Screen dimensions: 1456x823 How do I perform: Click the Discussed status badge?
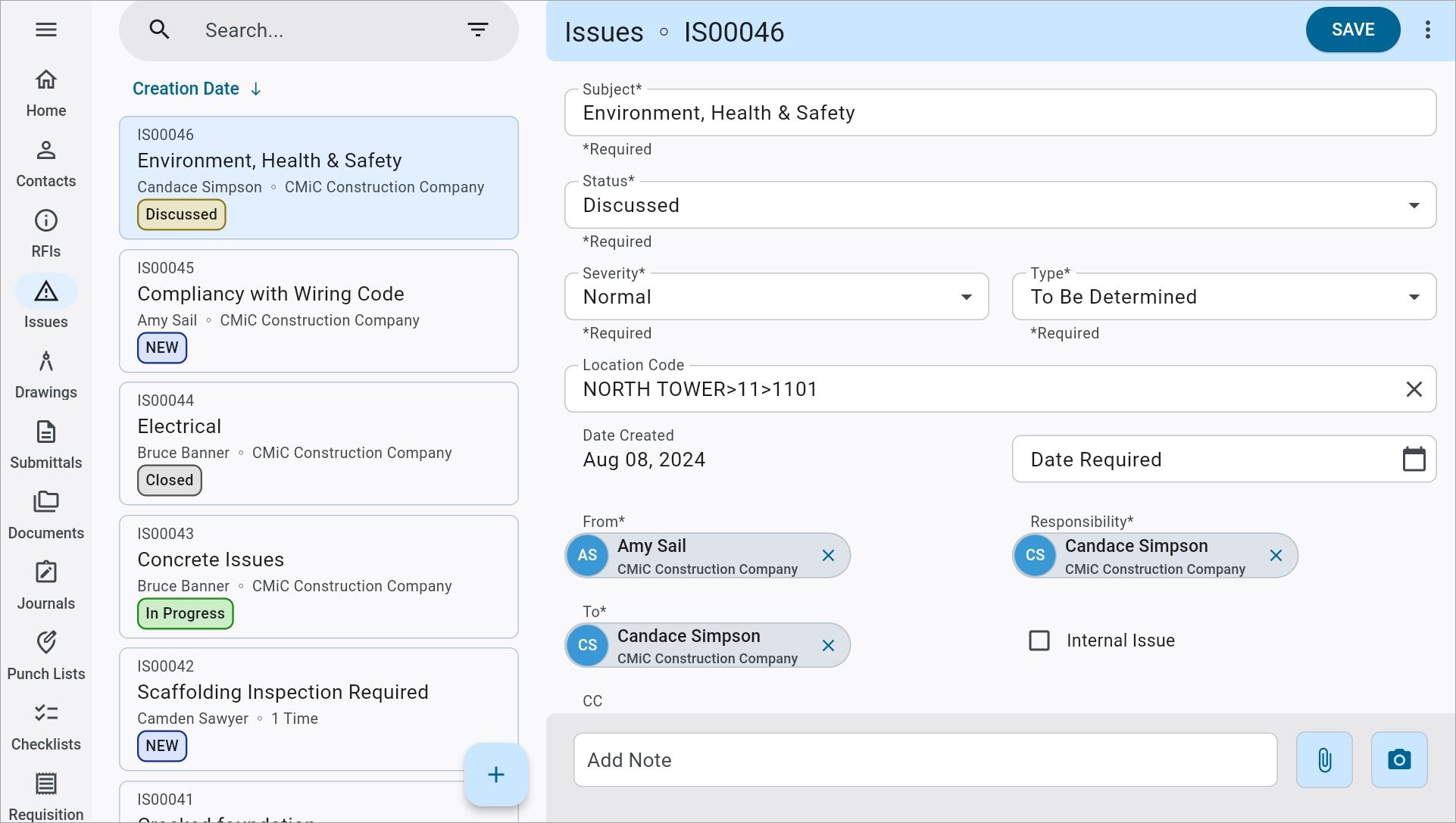(x=181, y=214)
